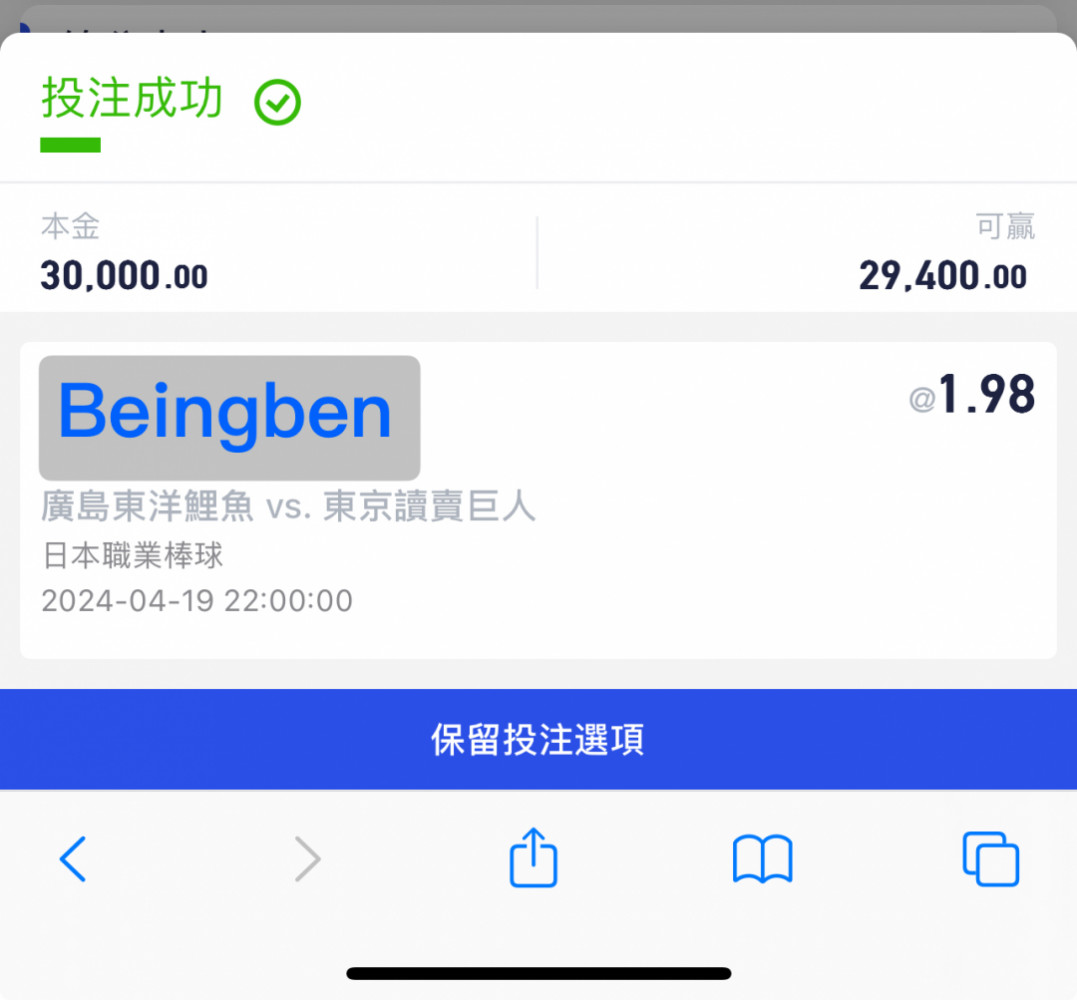This screenshot has height=1000, width=1077.
Task: Open the bookmarks book icon
Action: click(762, 859)
